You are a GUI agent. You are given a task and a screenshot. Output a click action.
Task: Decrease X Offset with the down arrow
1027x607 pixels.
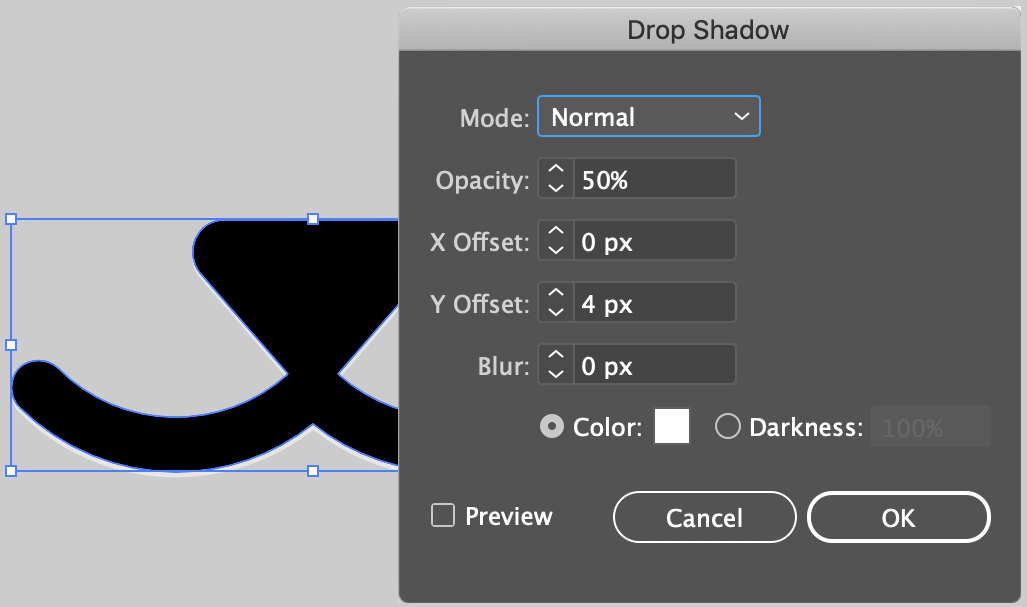(x=557, y=250)
